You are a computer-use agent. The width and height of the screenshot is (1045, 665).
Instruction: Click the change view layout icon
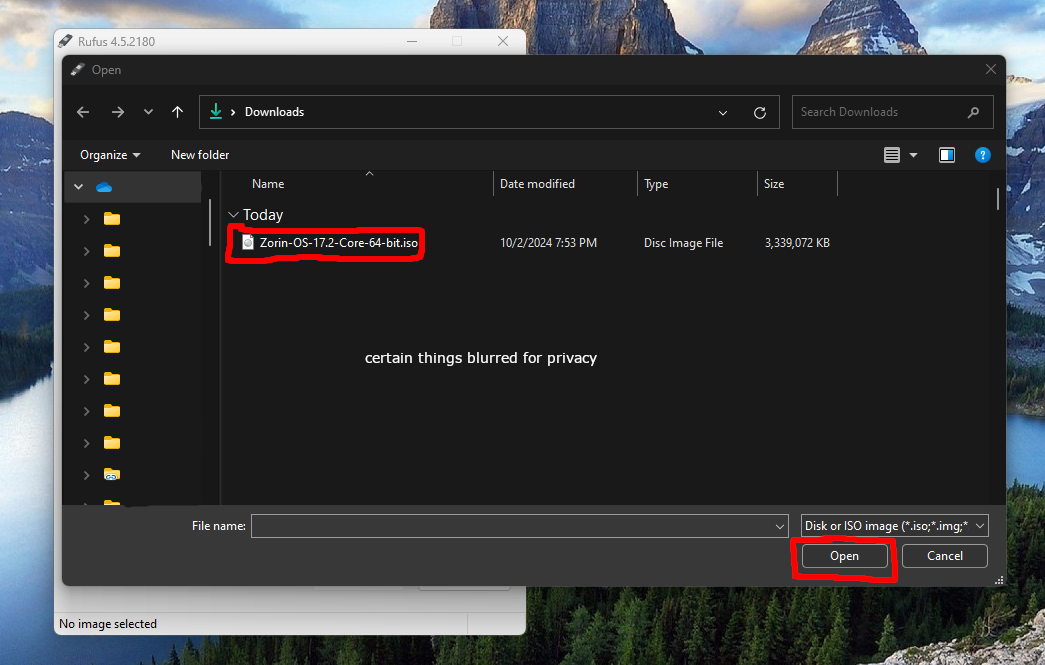(x=892, y=155)
